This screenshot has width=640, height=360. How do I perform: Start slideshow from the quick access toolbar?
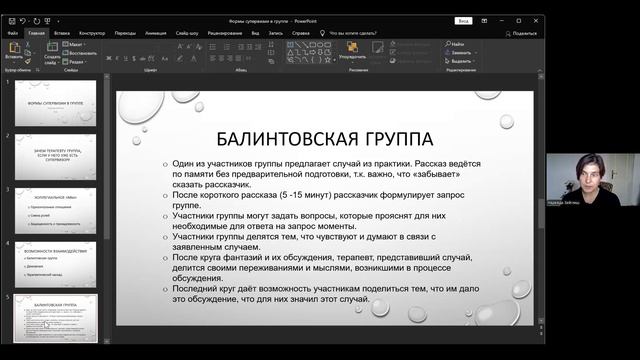tap(48, 21)
